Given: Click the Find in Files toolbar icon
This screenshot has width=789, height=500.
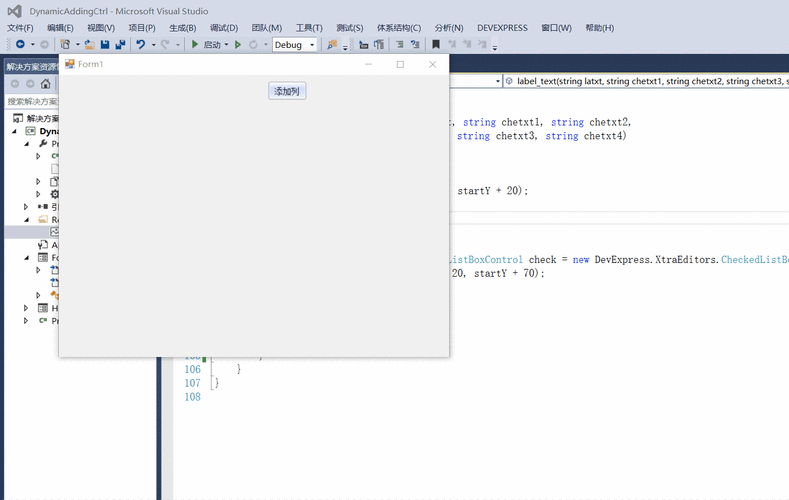Looking at the screenshot, I should point(332,44).
